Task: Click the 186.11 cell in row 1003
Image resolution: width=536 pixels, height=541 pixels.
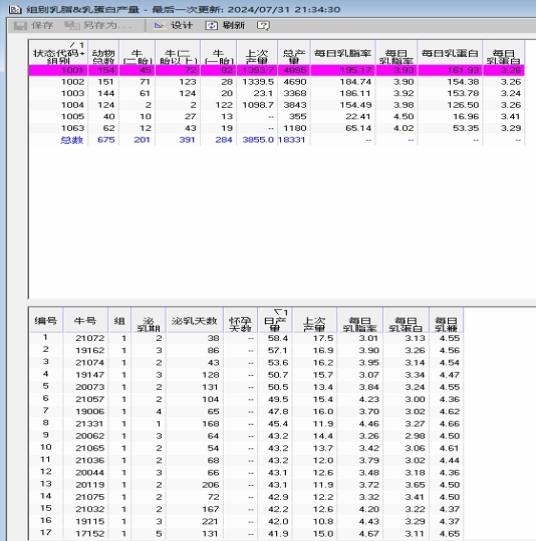Action: tap(356, 94)
